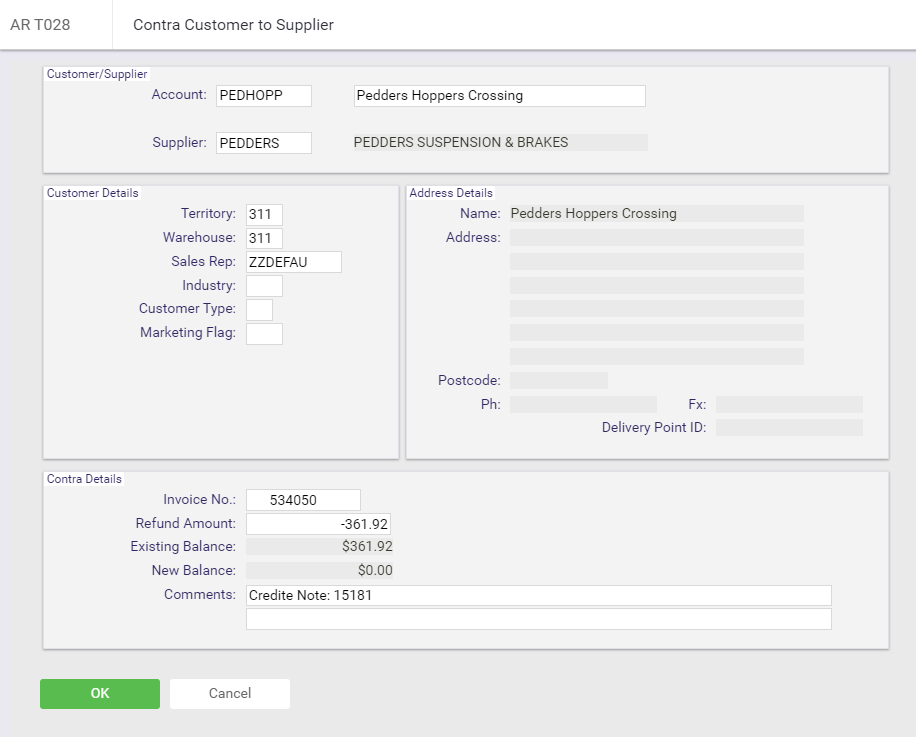Click the Invoice No. field 534050
This screenshot has width=916, height=737.
click(x=303, y=500)
